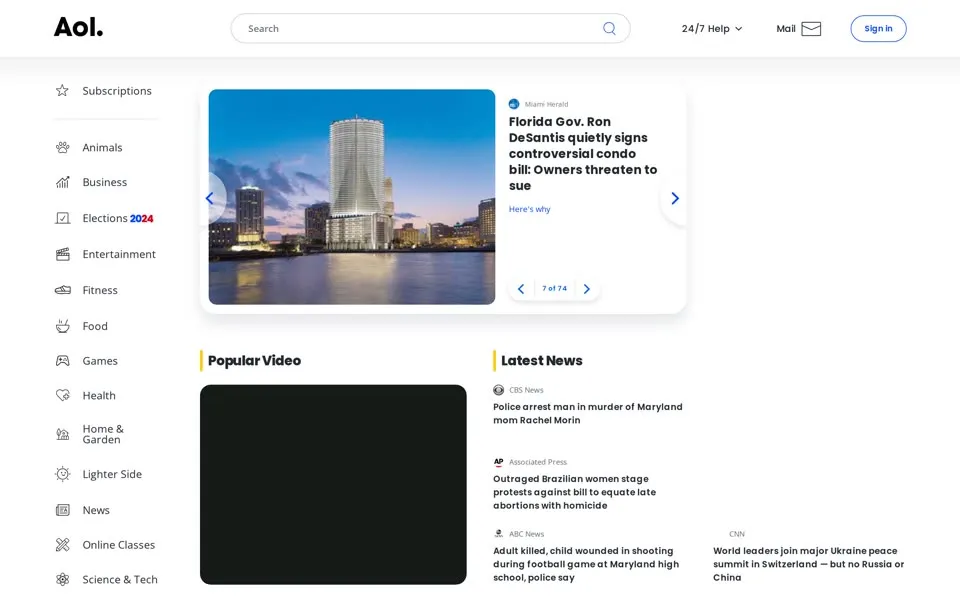The image size is (960, 600).
Task: Click the Sign in button
Action: pyautogui.click(x=878, y=29)
